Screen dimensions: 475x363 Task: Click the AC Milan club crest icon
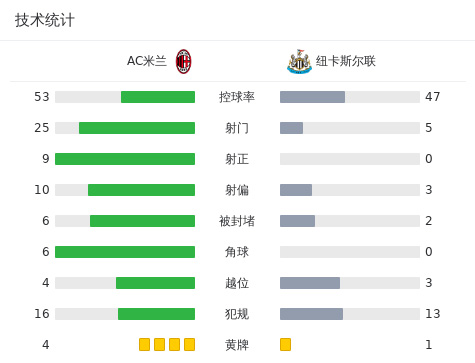(183, 61)
